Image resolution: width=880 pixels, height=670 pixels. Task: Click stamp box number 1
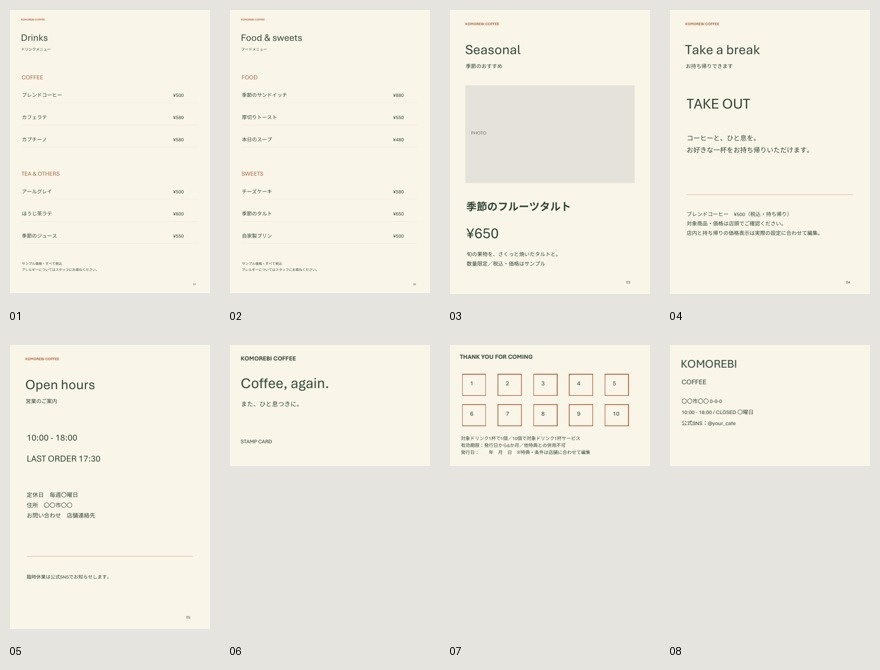tap(474, 384)
